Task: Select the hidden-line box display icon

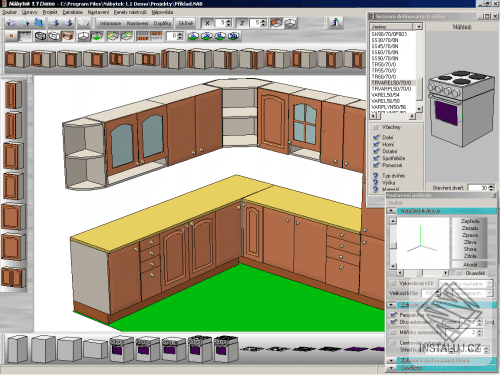Action: (x=54, y=36)
